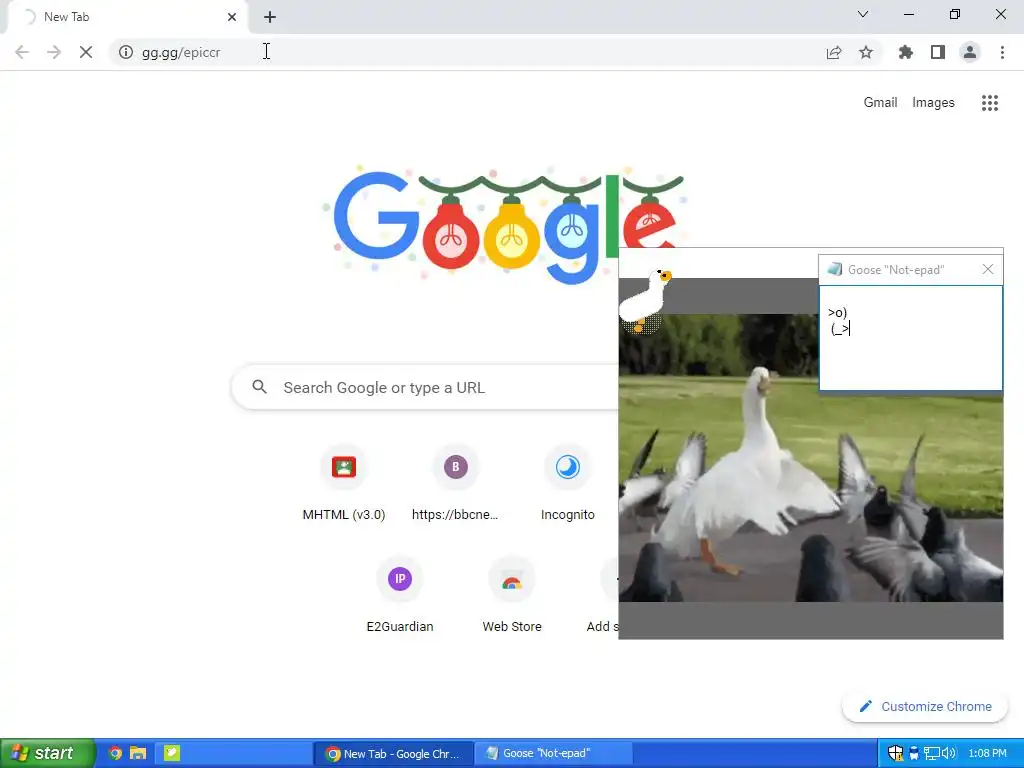Click the volume speaker tray icon
The height and width of the screenshot is (768, 1024).
[949, 753]
